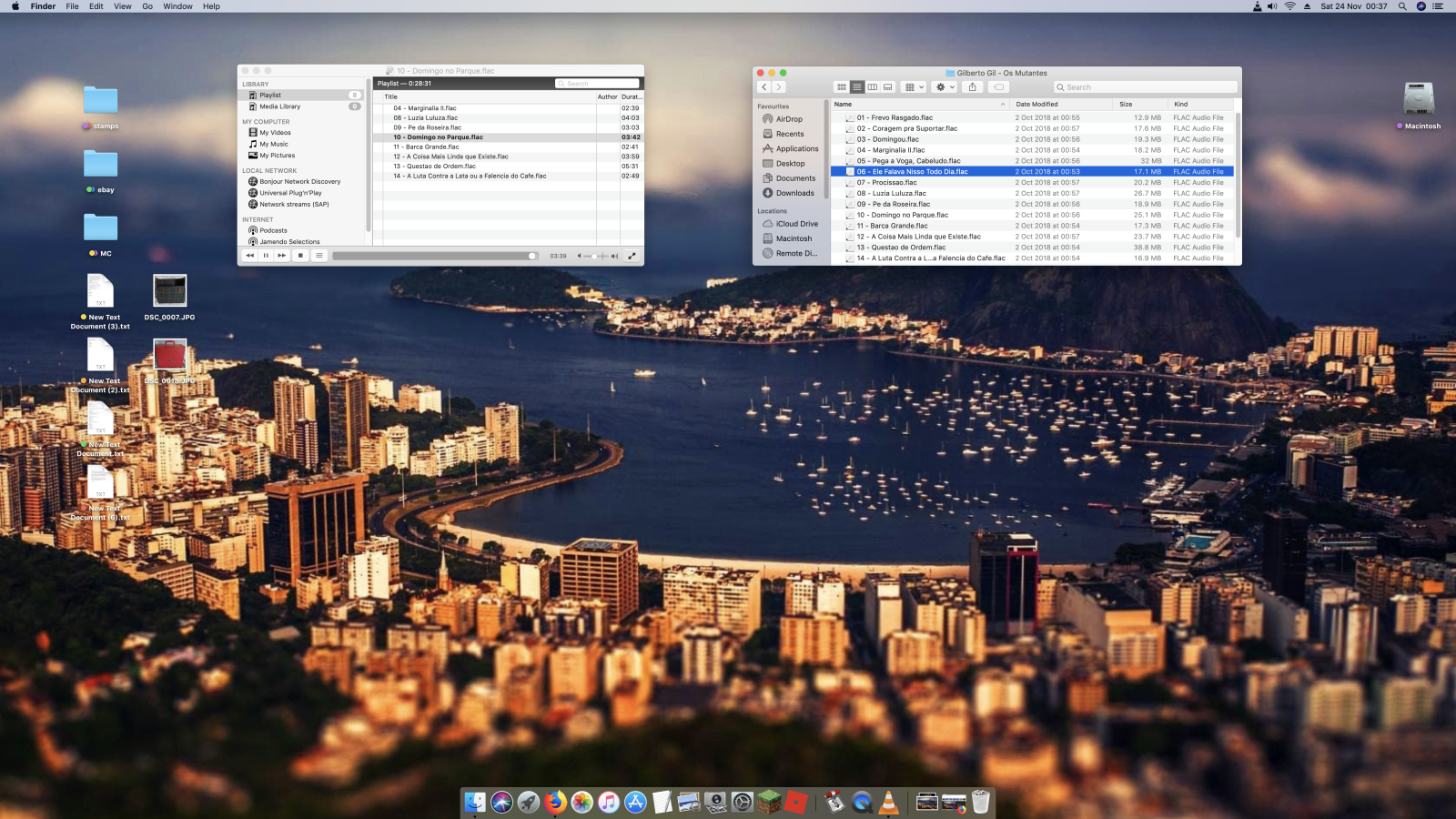Open the Help menu in menu bar
Screen dimensions: 1456x819
pyautogui.click(x=211, y=6)
